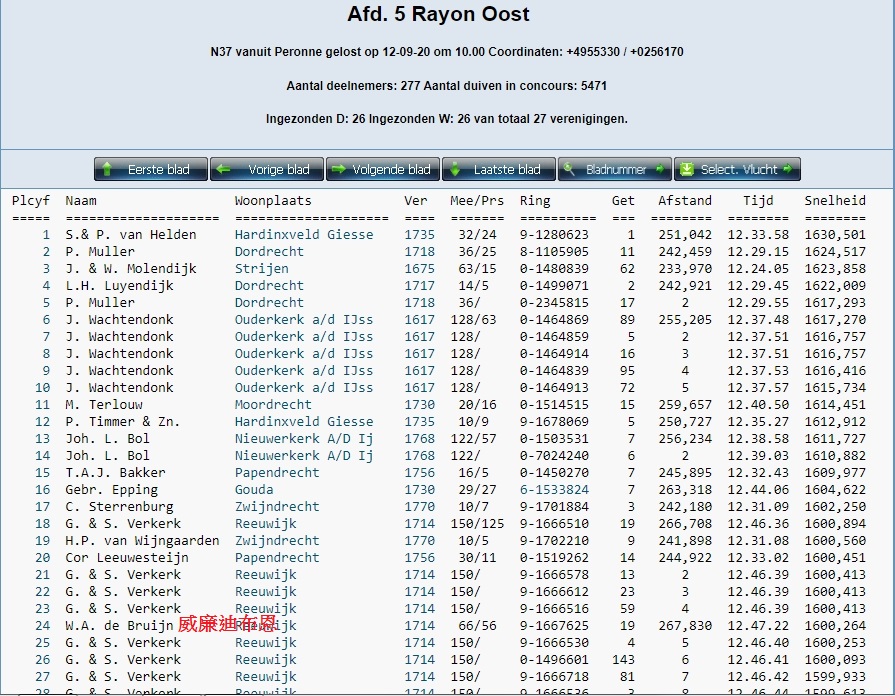
Task: Open Zwijndrecht link for C. Sterrenburg
Action: pyautogui.click(x=277, y=506)
